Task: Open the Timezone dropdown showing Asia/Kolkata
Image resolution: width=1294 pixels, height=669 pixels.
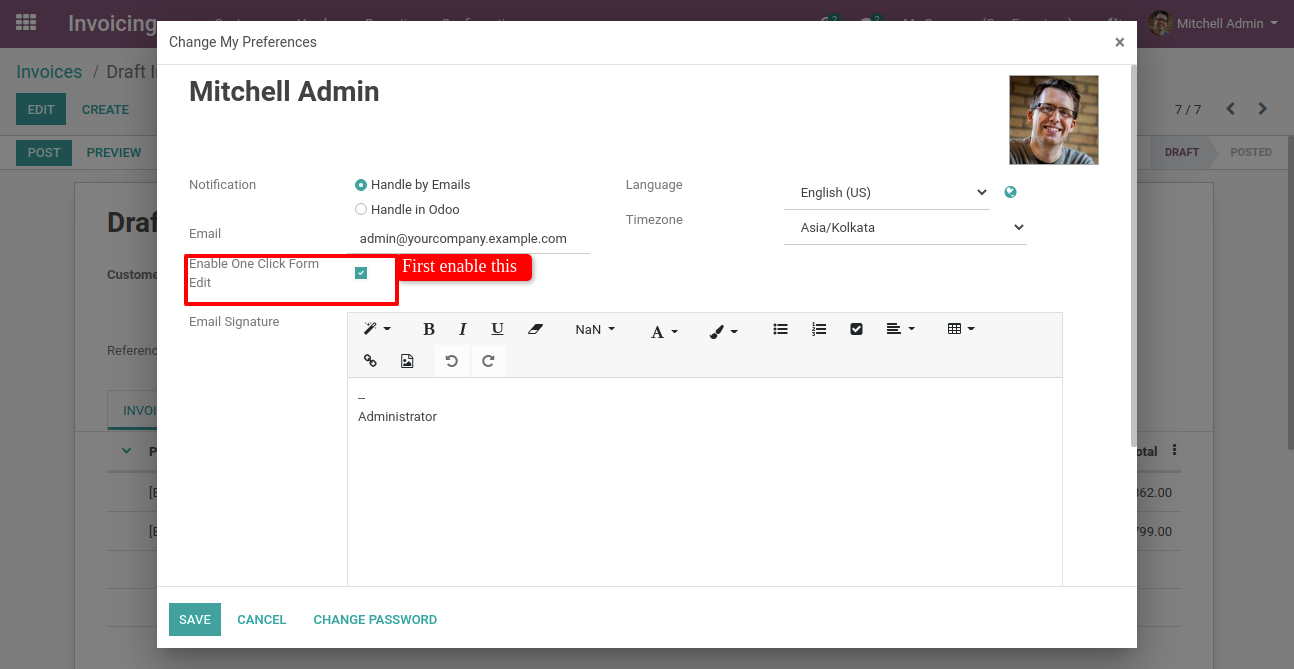Action: 905,228
